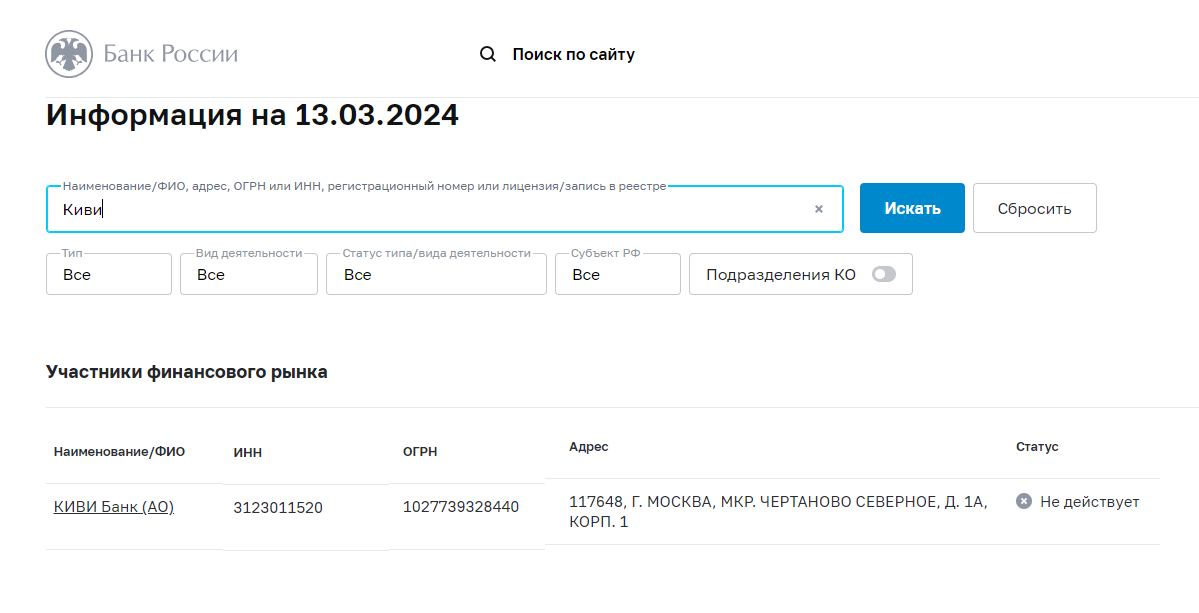Click the 'Банк России' header text
This screenshot has width=1199, height=613.
(x=171, y=54)
